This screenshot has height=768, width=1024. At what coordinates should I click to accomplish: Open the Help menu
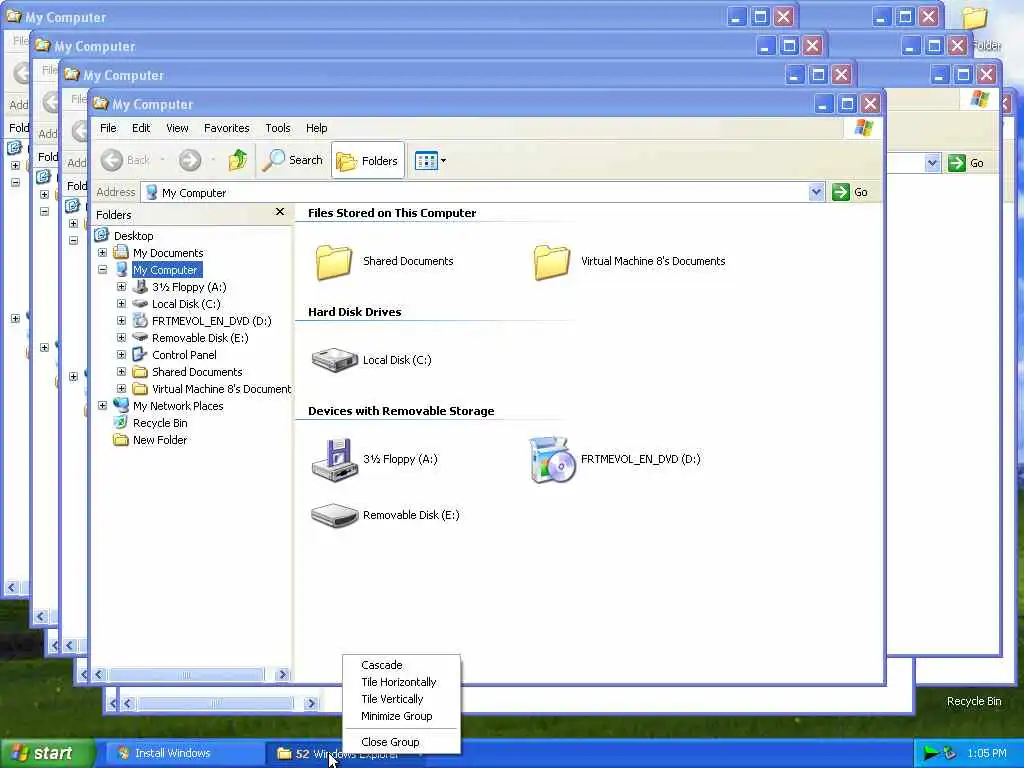tap(317, 128)
